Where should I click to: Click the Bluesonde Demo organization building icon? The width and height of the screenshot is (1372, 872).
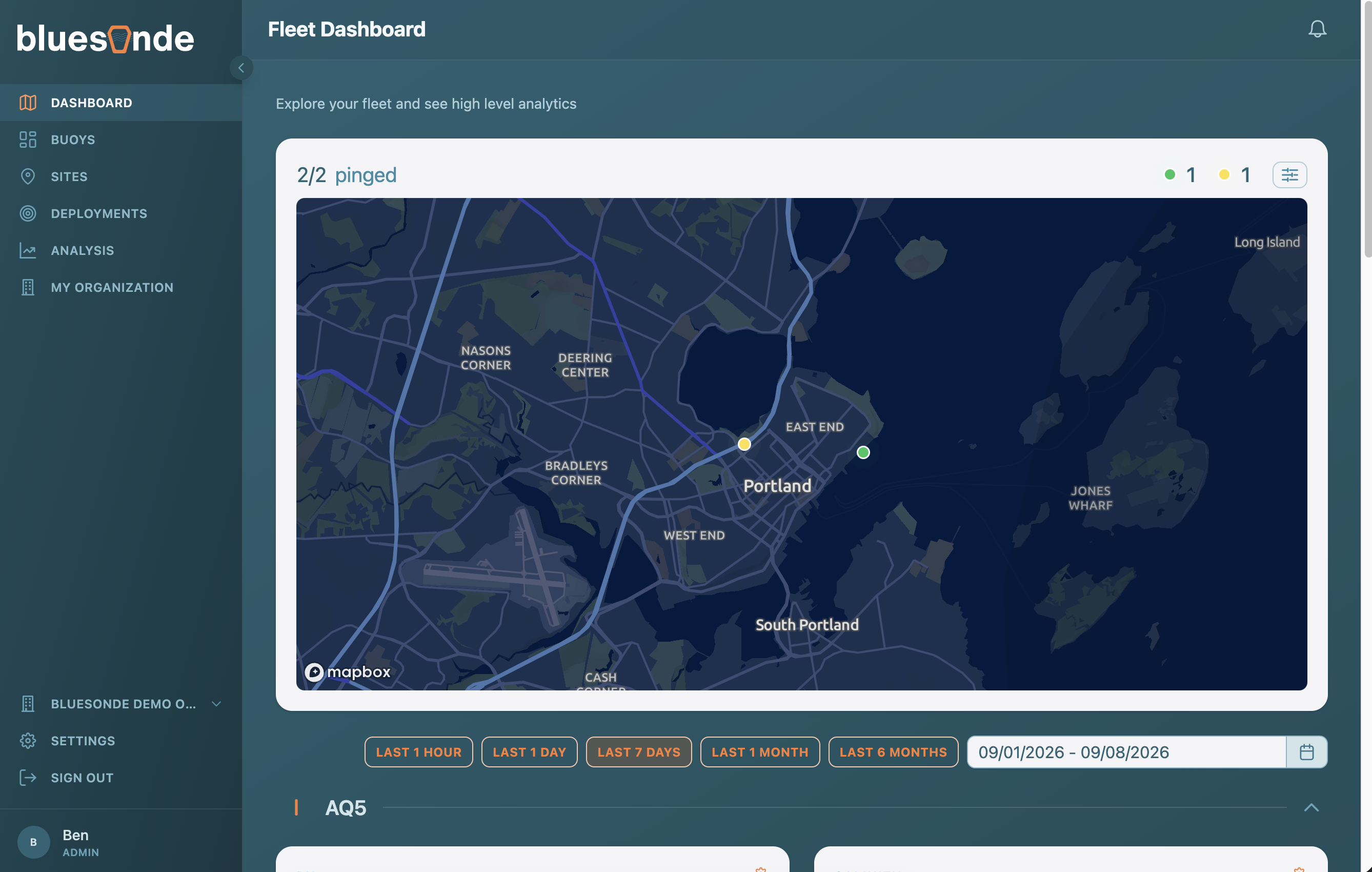[28, 704]
